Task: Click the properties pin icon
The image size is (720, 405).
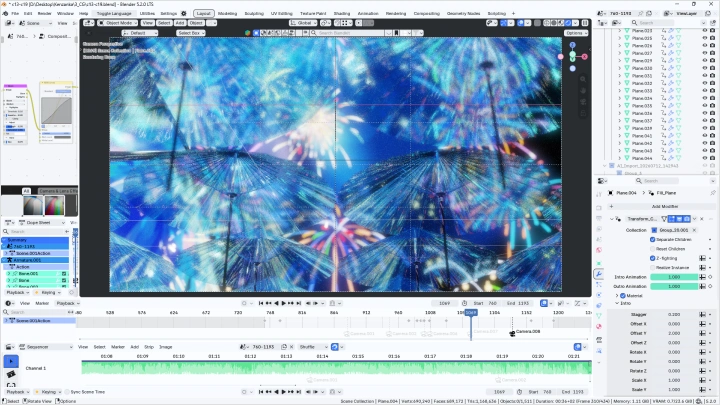Action: (x=713, y=193)
